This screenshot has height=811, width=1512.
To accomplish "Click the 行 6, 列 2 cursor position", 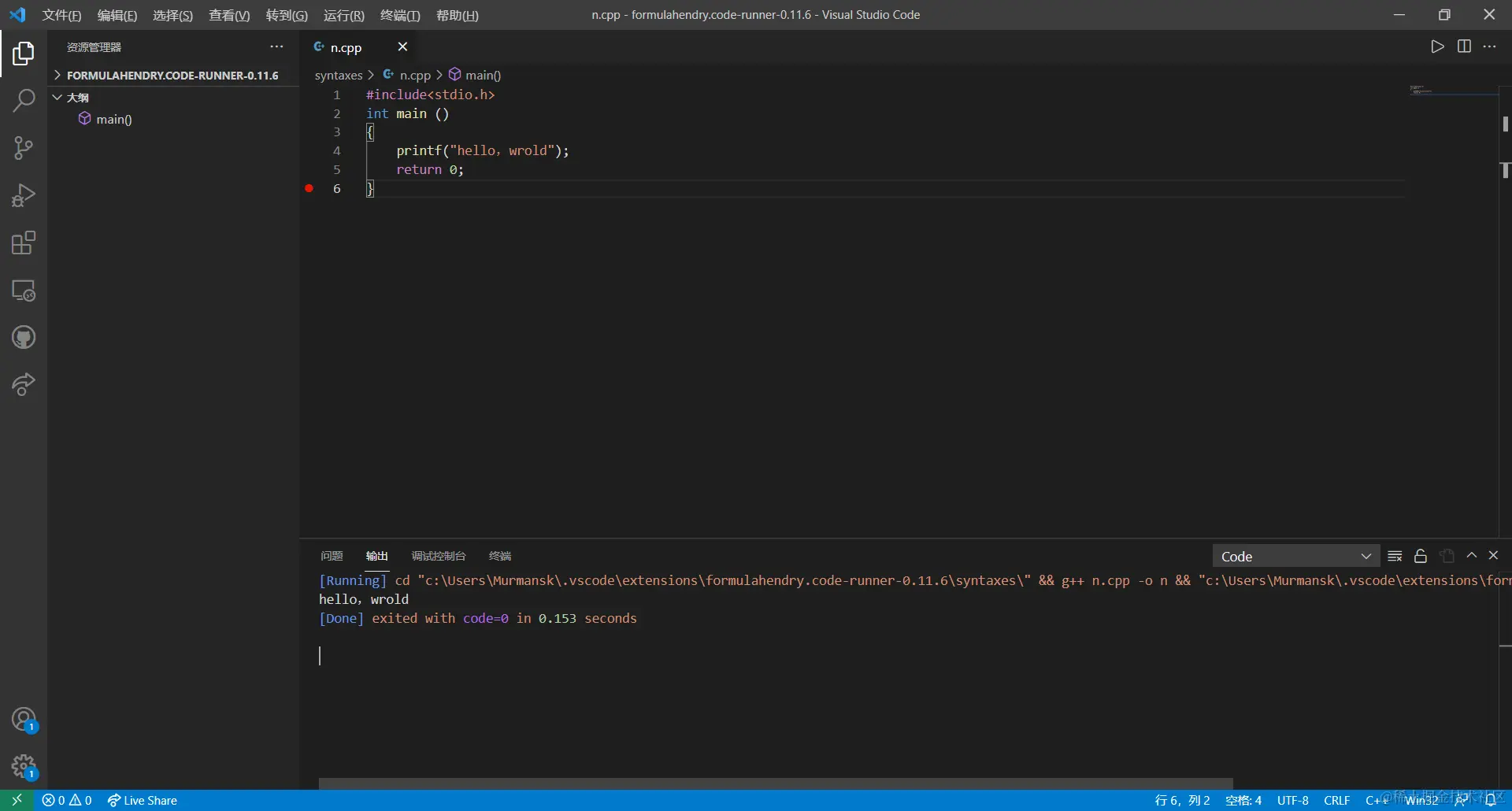I will coord(1182,800).
